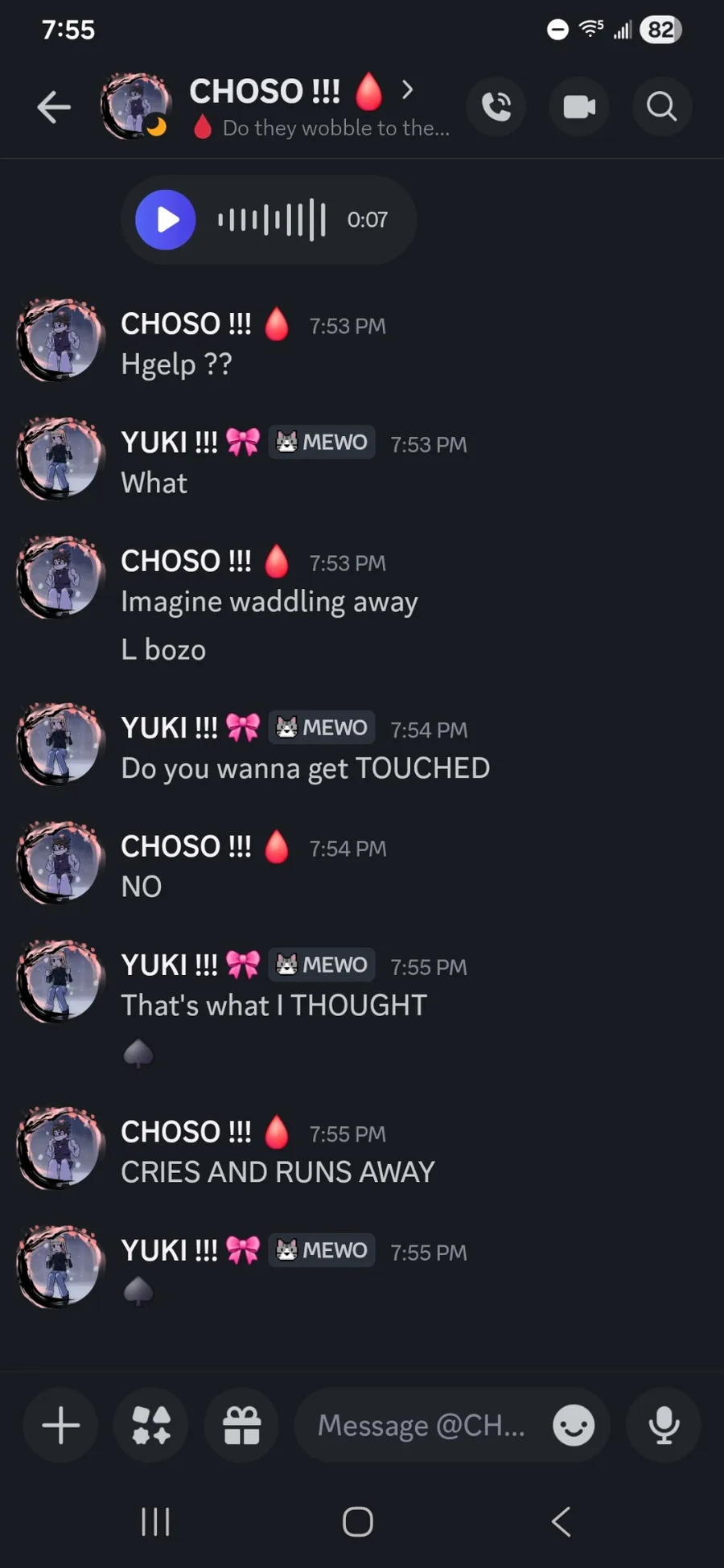Screen dimensions: 724x1568
Task: Seek within the voice message waveform
Action: 272,220
